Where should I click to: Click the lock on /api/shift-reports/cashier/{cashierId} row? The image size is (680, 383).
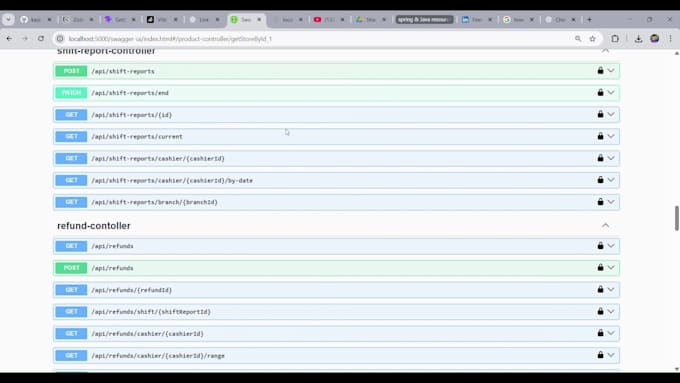point(600,158)
